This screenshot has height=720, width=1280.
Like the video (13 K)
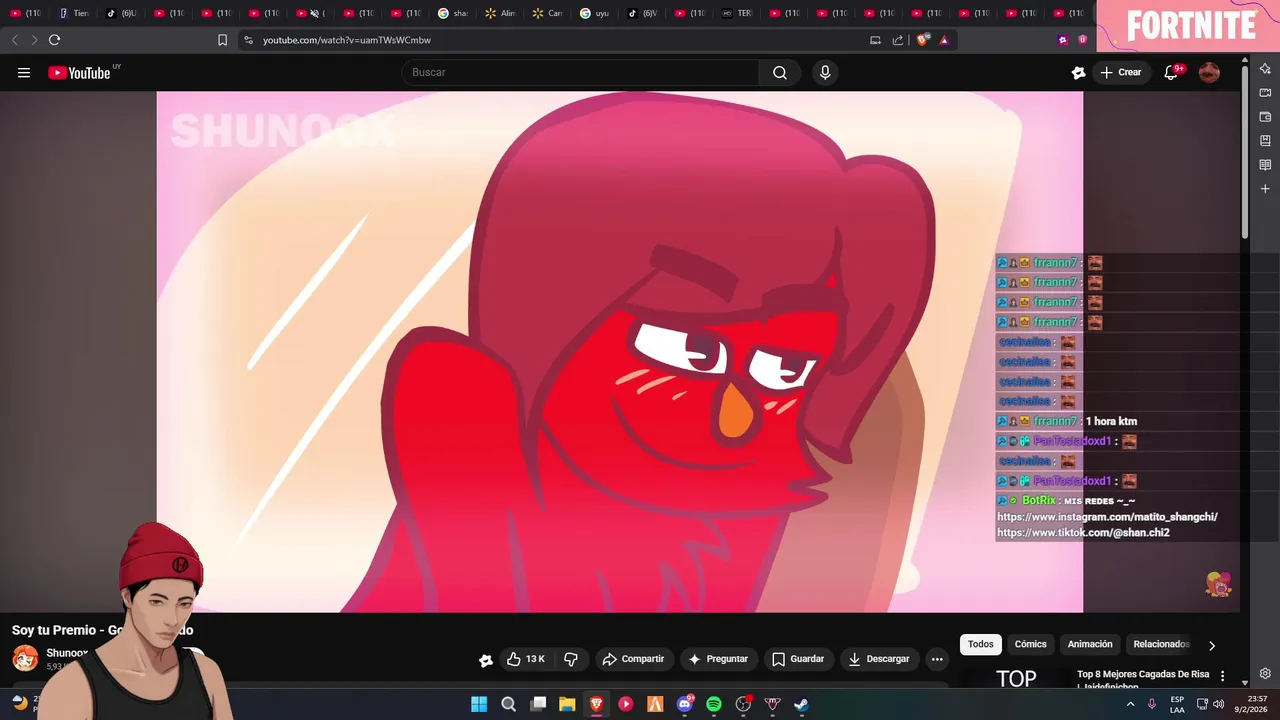tap(526, 659)
